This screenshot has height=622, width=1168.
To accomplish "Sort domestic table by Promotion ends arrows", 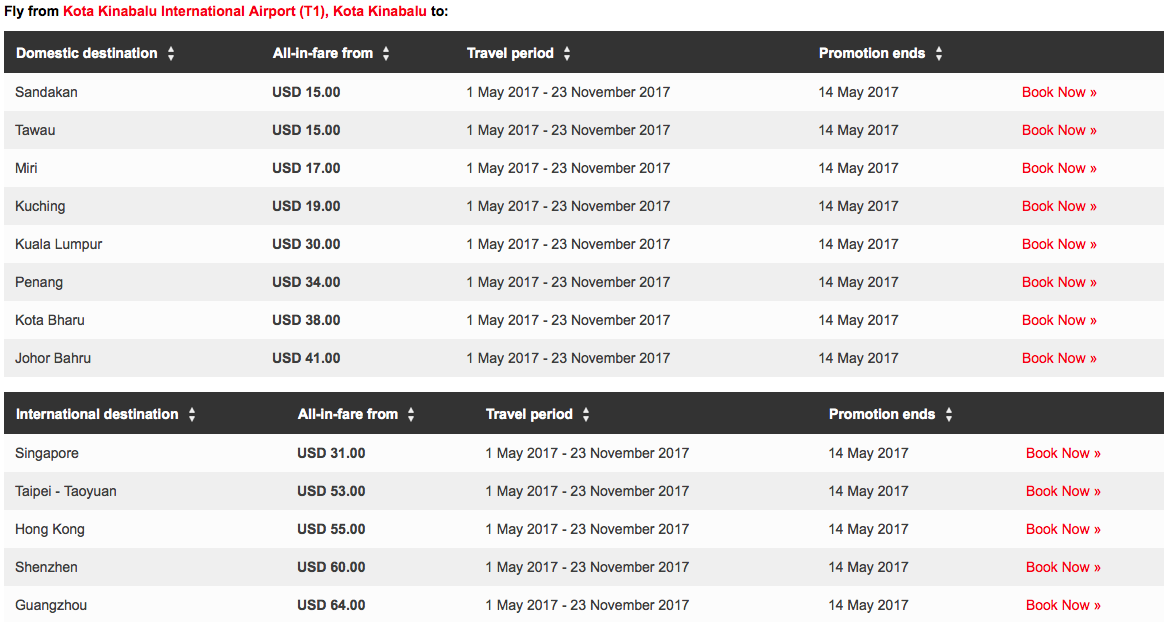I will (939, 54).
